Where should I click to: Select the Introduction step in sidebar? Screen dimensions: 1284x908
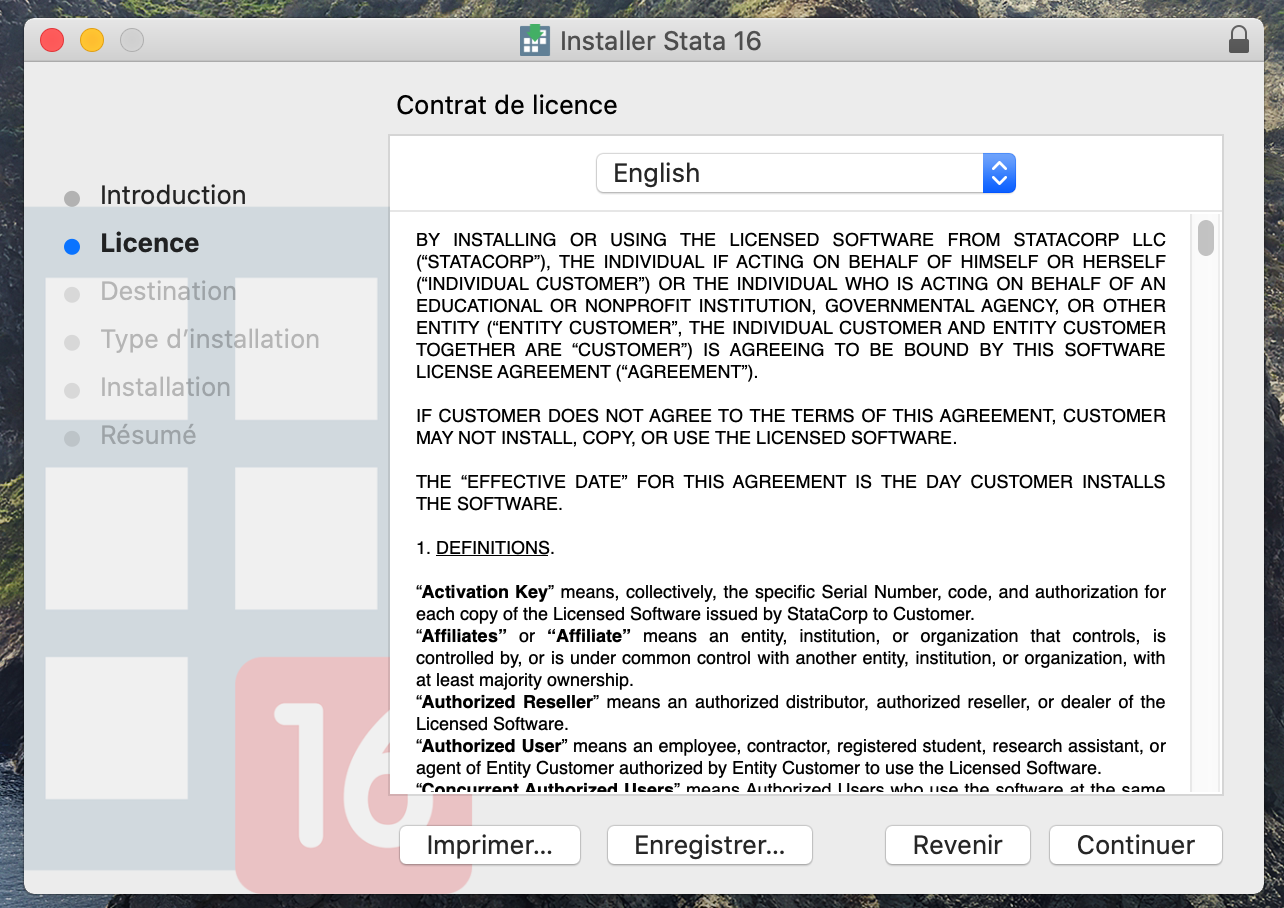pyautogui.click(x=173, y=195)
